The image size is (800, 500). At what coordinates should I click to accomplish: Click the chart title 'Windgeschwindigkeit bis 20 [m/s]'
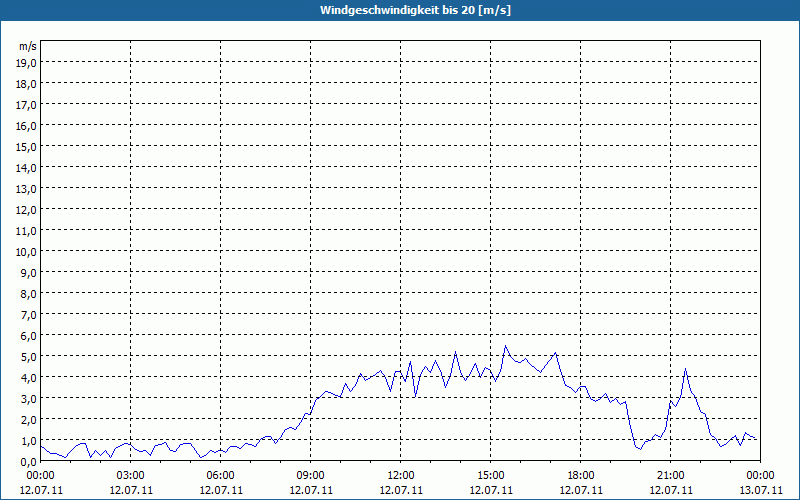(415, 10)
